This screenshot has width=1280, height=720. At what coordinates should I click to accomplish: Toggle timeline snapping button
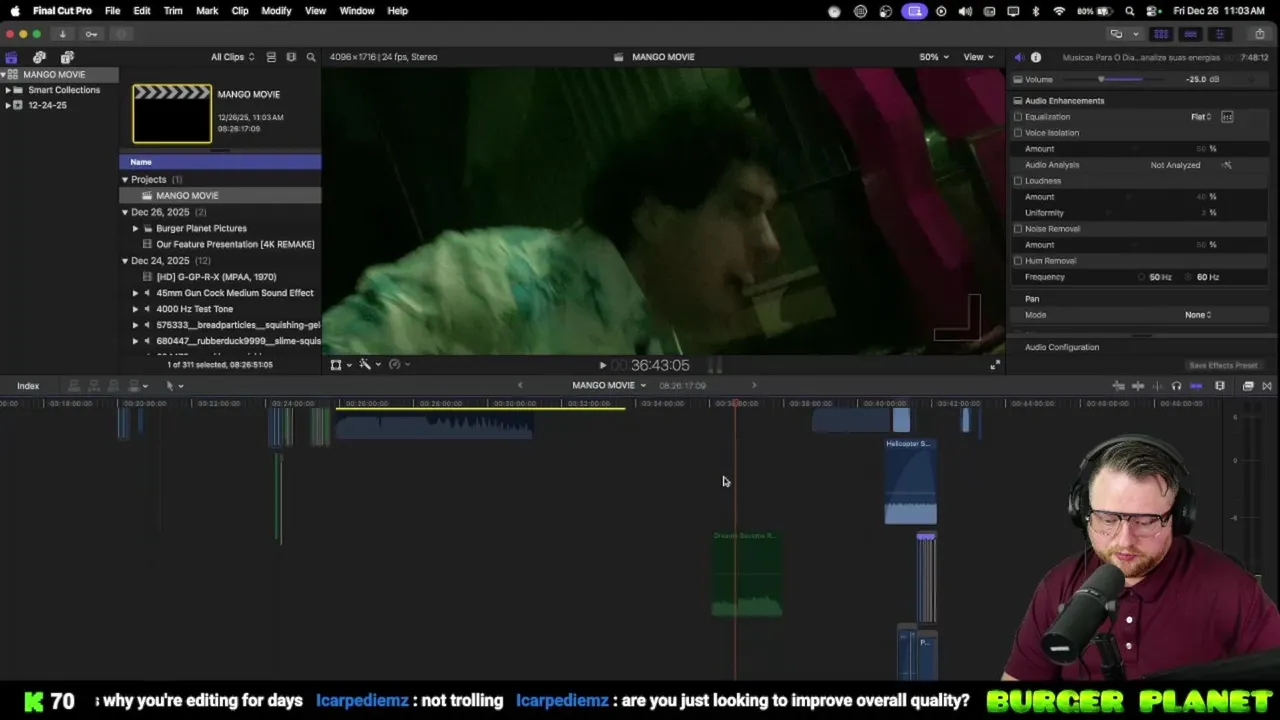[x=1196, y=386]
